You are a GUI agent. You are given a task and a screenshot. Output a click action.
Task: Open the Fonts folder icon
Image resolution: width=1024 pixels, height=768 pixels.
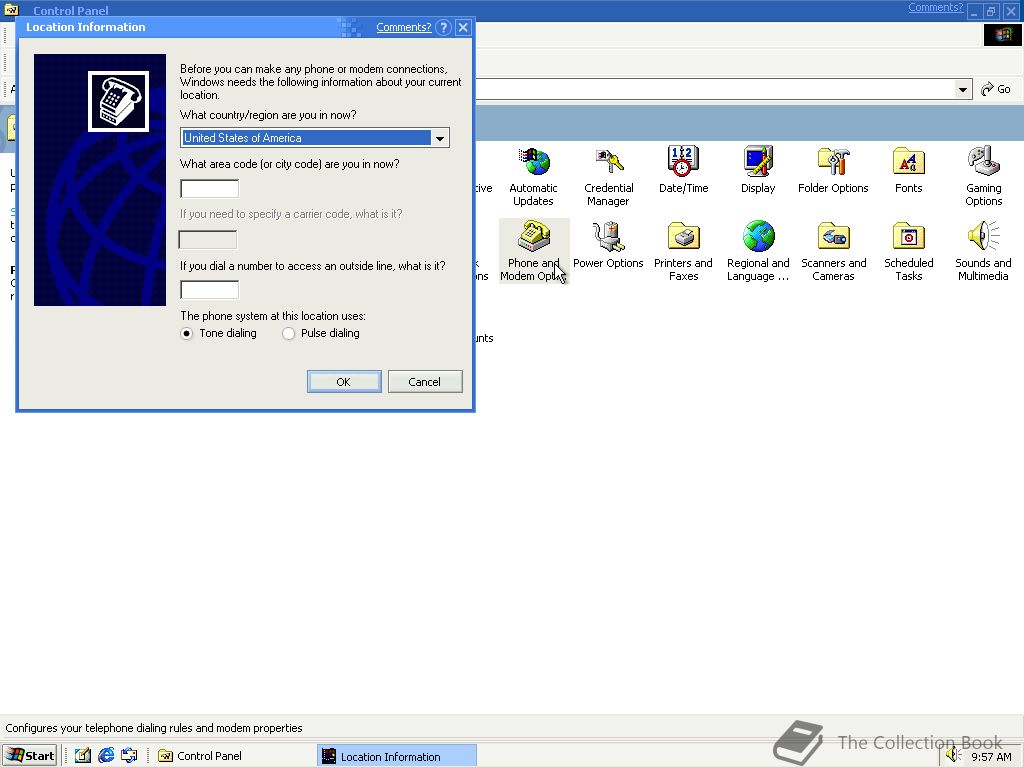(908, 170)
